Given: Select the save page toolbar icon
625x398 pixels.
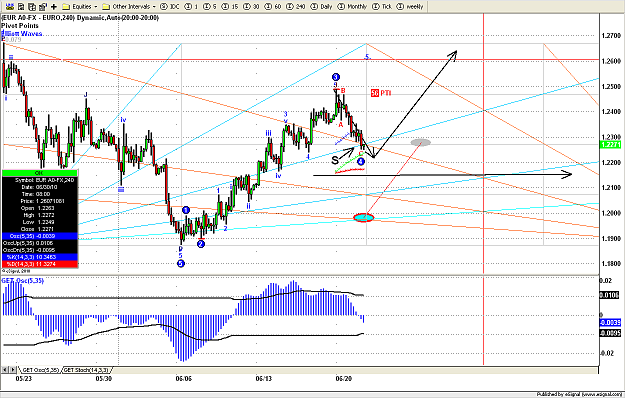Looking at the screenshot, I should (21, 6).
